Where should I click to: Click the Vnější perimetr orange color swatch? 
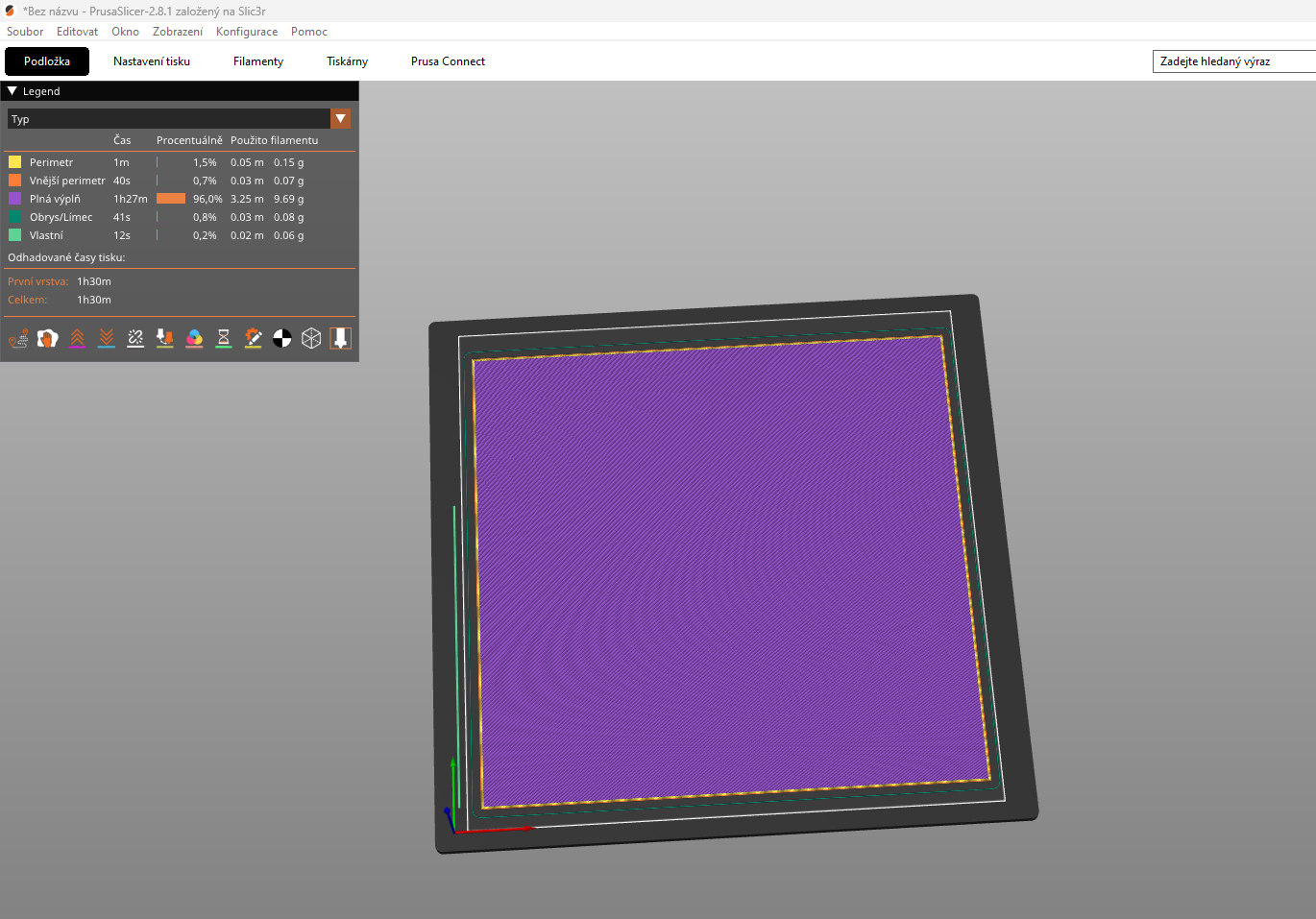(x=12, y=181)
